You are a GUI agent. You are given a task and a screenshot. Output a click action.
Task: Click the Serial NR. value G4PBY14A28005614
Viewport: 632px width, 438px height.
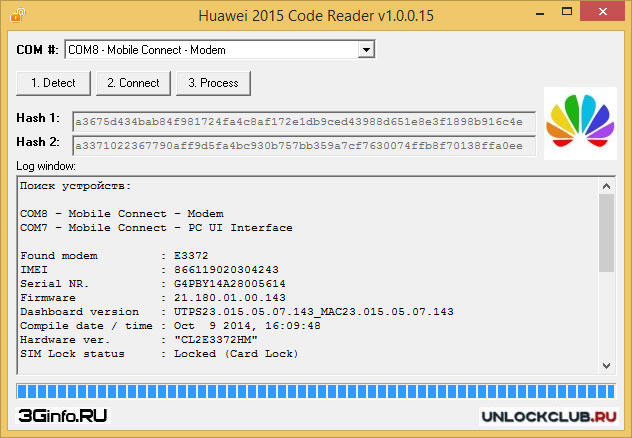click(230, 284)
